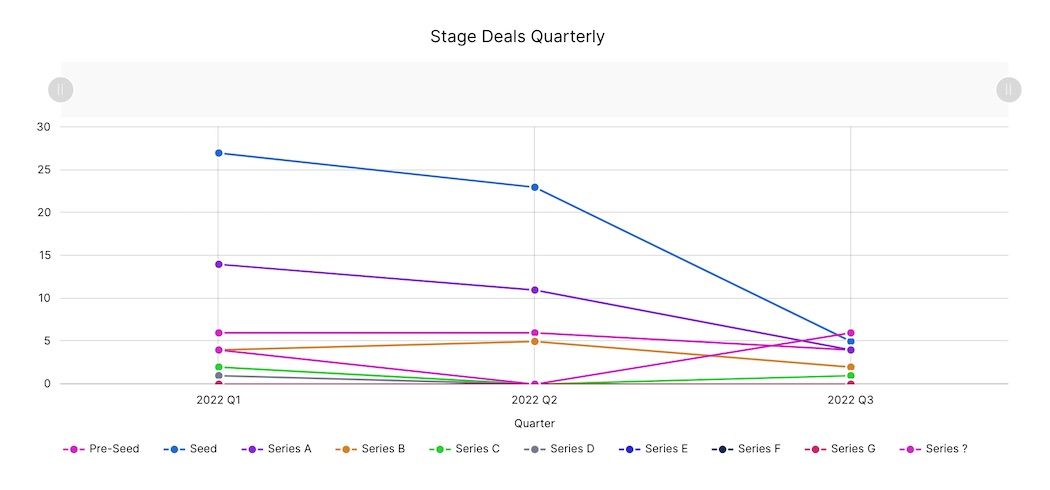Click Series A point at 2022 Q1
Viewport: 1050px width, 490px height.
pyautogui.click(x=218, y=264)
